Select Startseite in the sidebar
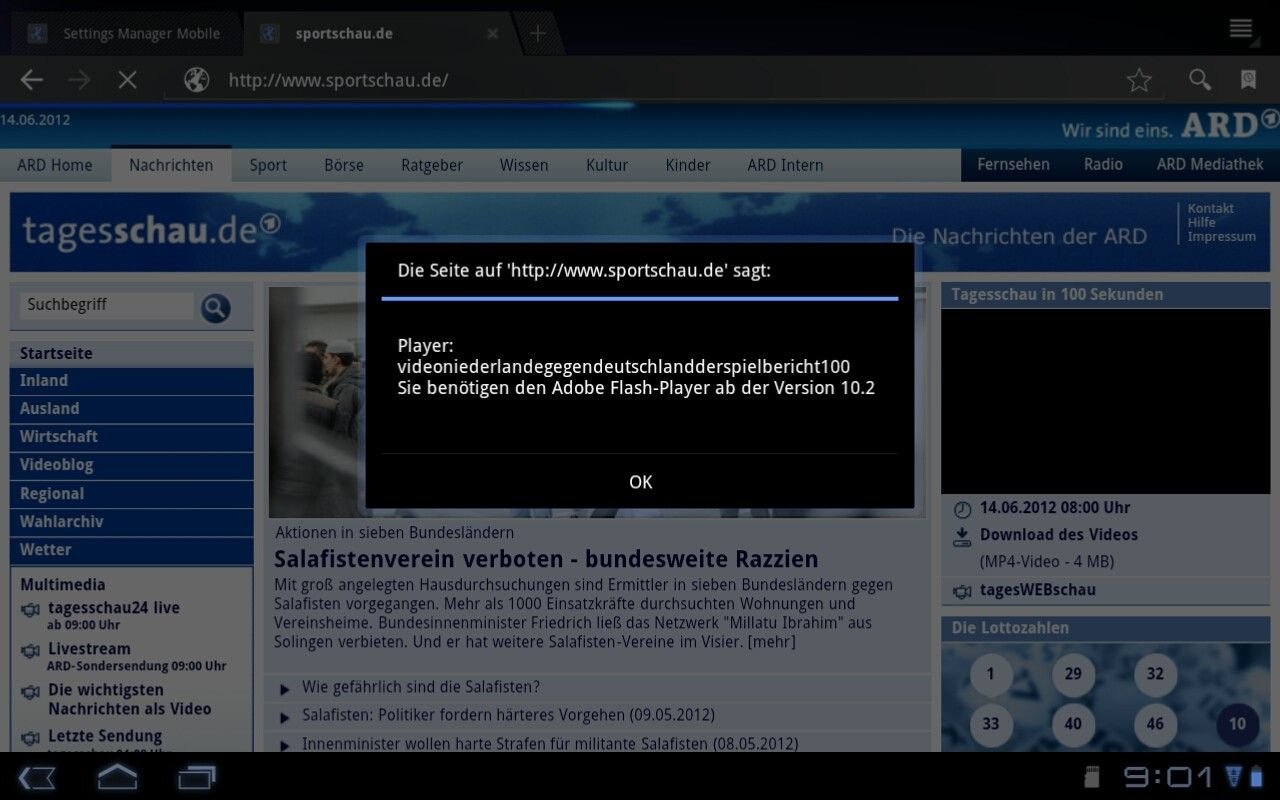The height and width of the screenshot is (800, 1280). point(131,353)
